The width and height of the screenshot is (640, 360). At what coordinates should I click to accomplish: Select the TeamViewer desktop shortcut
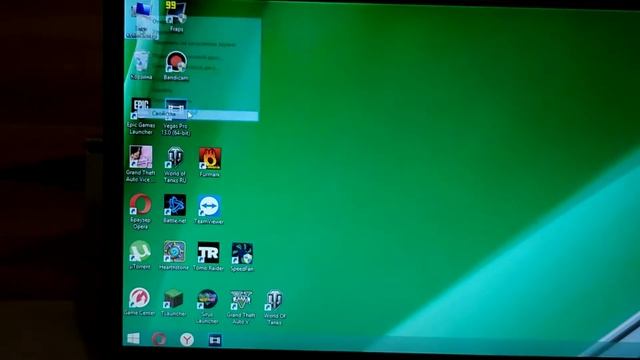(209, 209)
